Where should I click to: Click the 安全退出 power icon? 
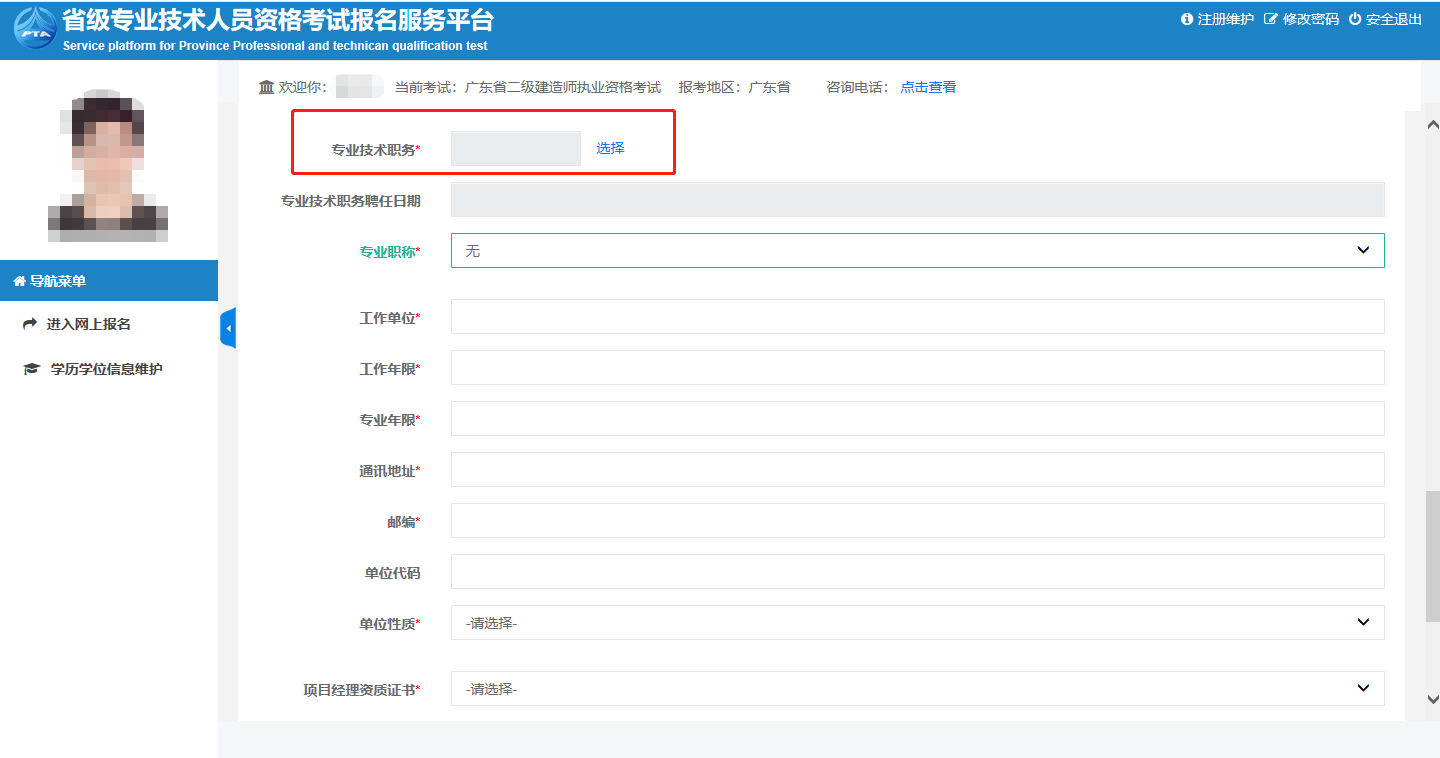pos(1355,19)
